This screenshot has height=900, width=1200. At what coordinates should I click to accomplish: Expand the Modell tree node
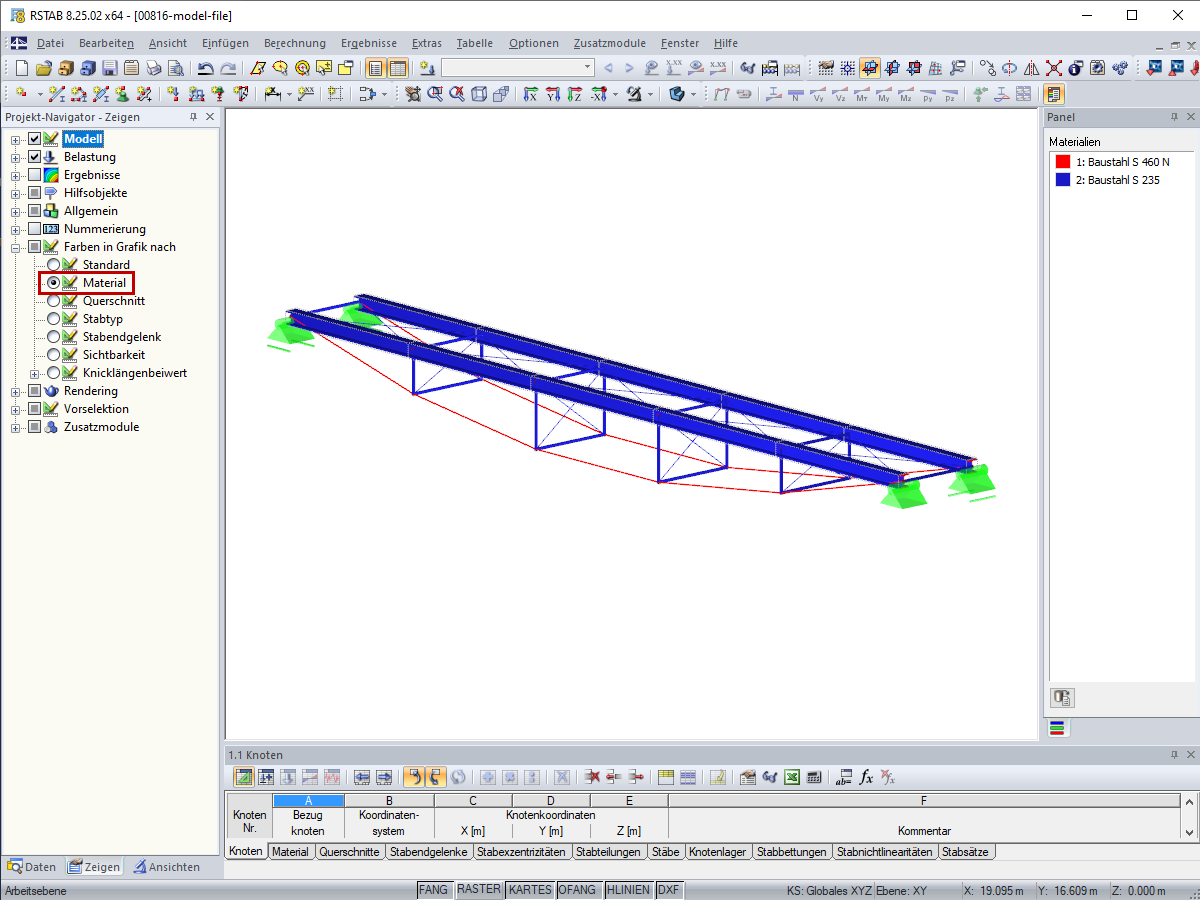click(x=16, y=139)
